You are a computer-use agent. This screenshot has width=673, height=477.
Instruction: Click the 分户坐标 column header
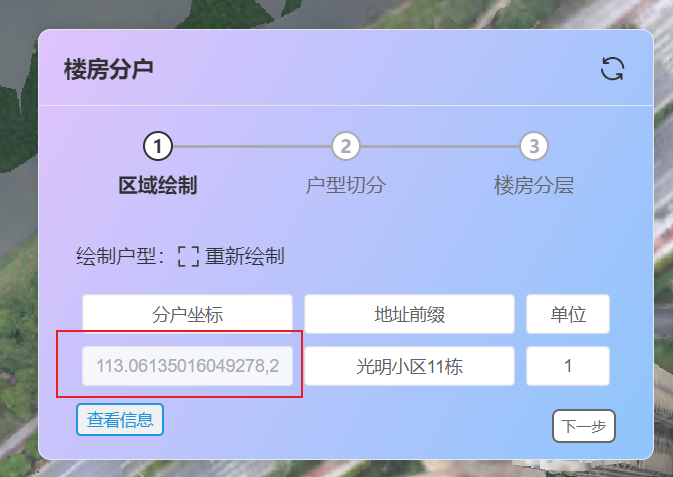[188, 314]
